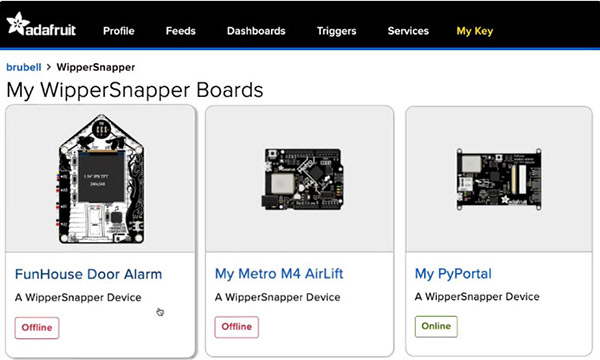Click the PyPortal Online status badge
Viewport: 600px width, 360px height.
coord(436,326)
